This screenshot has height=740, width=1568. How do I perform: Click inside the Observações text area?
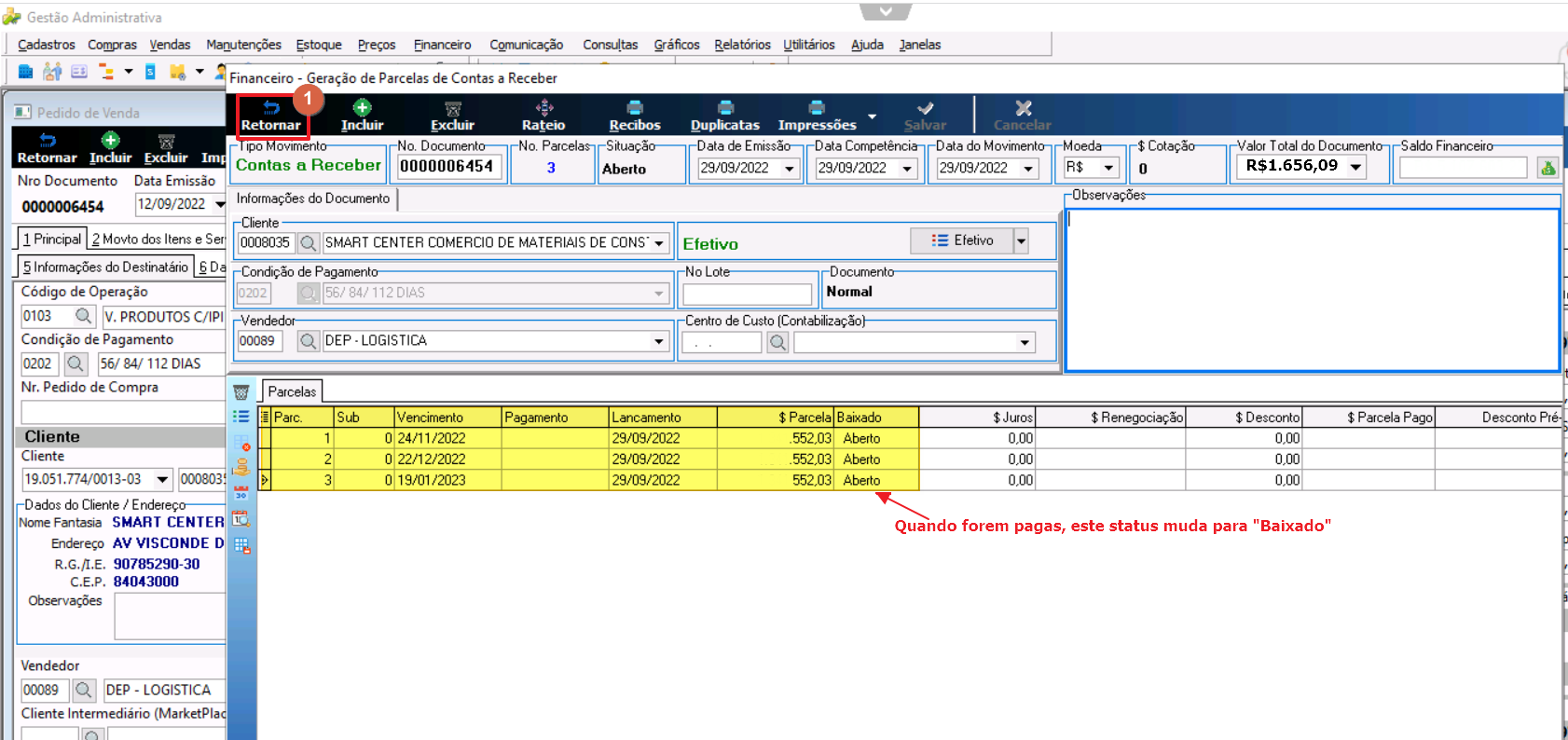(x=1312, y=289)
